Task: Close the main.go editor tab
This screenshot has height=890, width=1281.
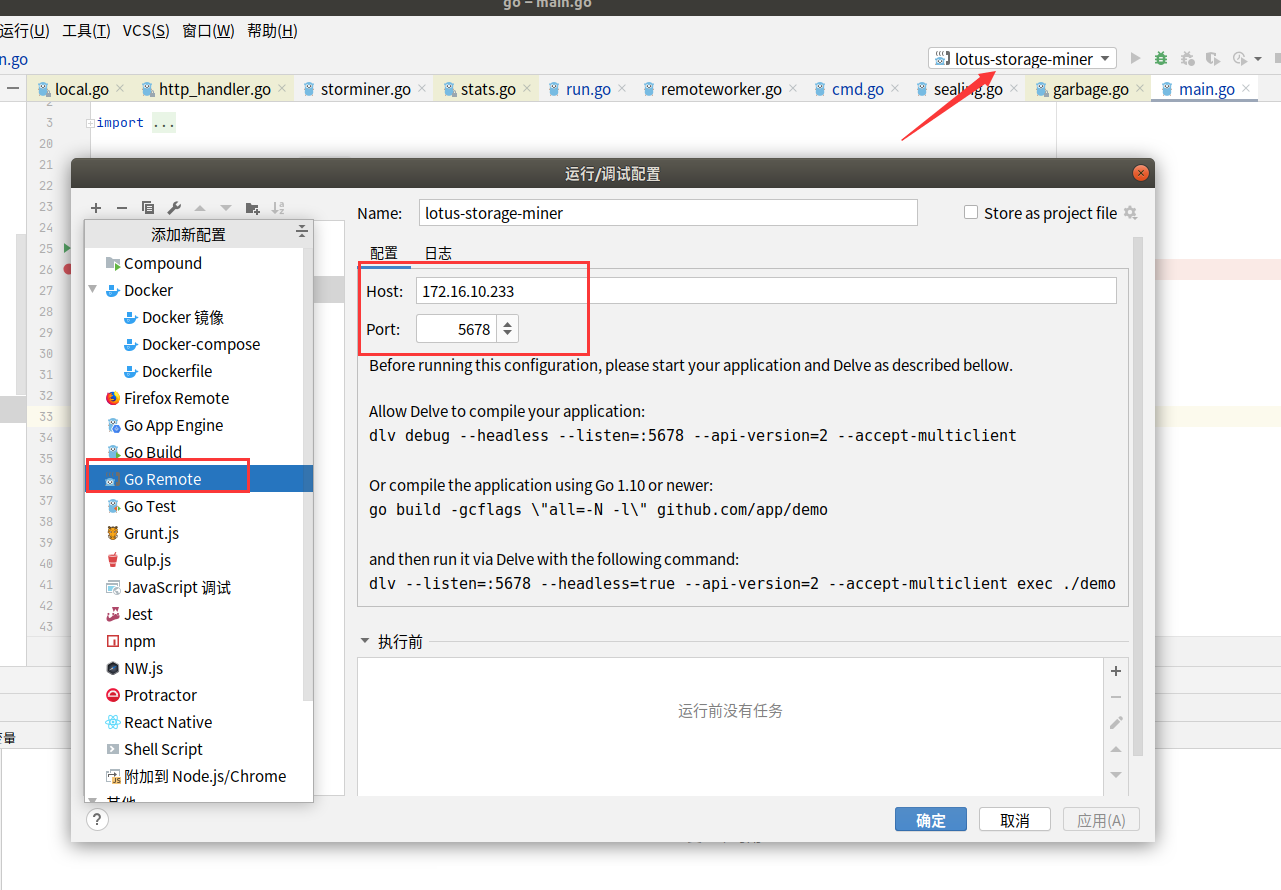Action: (1246, 89)
